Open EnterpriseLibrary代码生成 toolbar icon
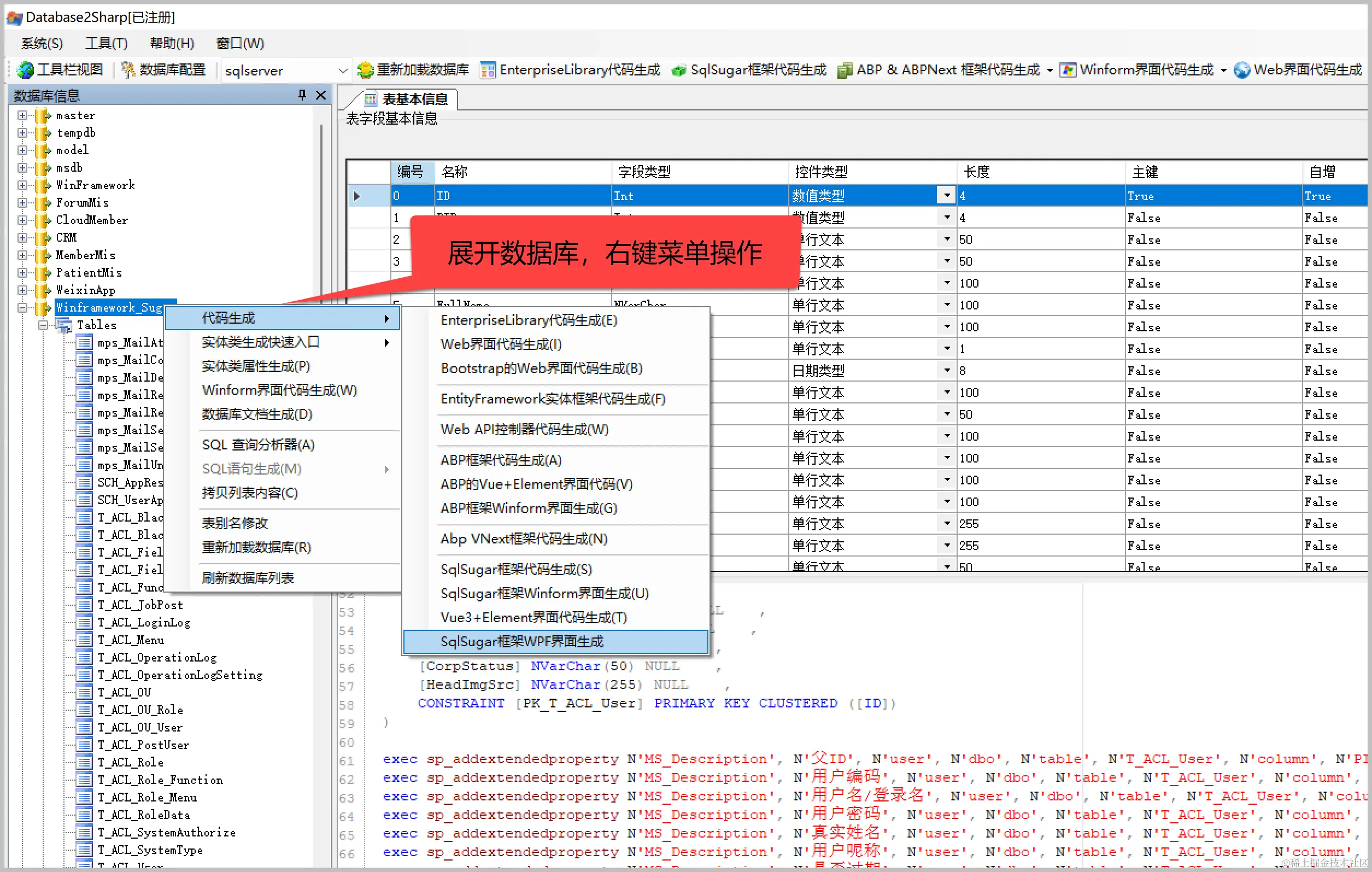The height and width of the screenshot is (872, 1372). pyautogui.click(x=488, y=70)
